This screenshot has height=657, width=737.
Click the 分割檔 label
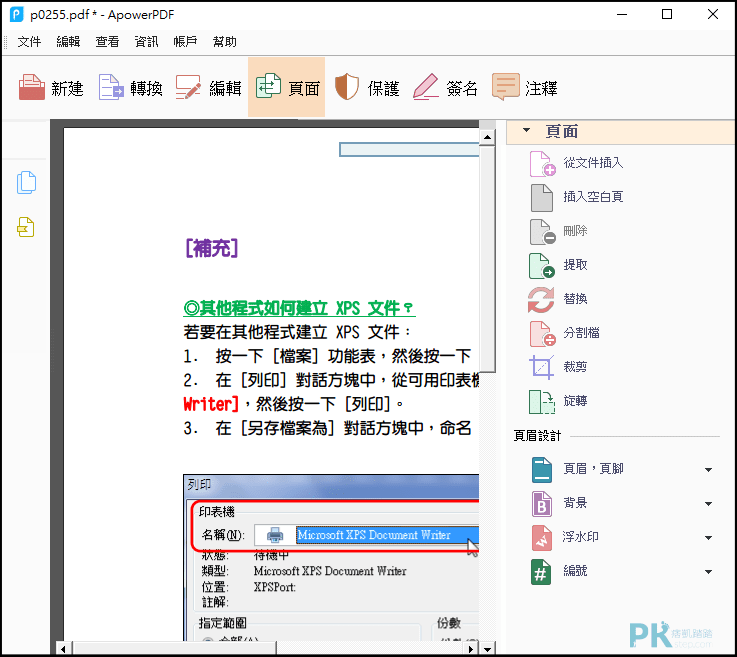[581, 333]
